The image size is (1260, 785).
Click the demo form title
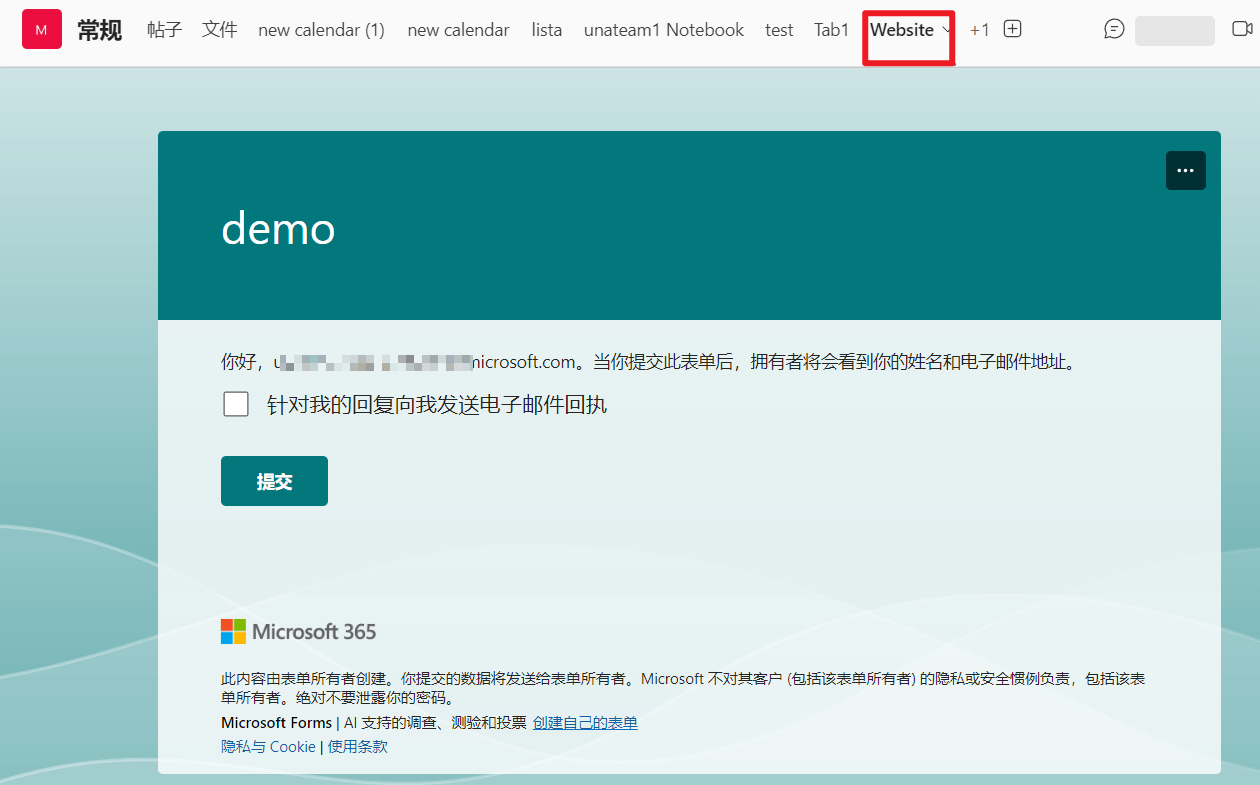[278, 229]
